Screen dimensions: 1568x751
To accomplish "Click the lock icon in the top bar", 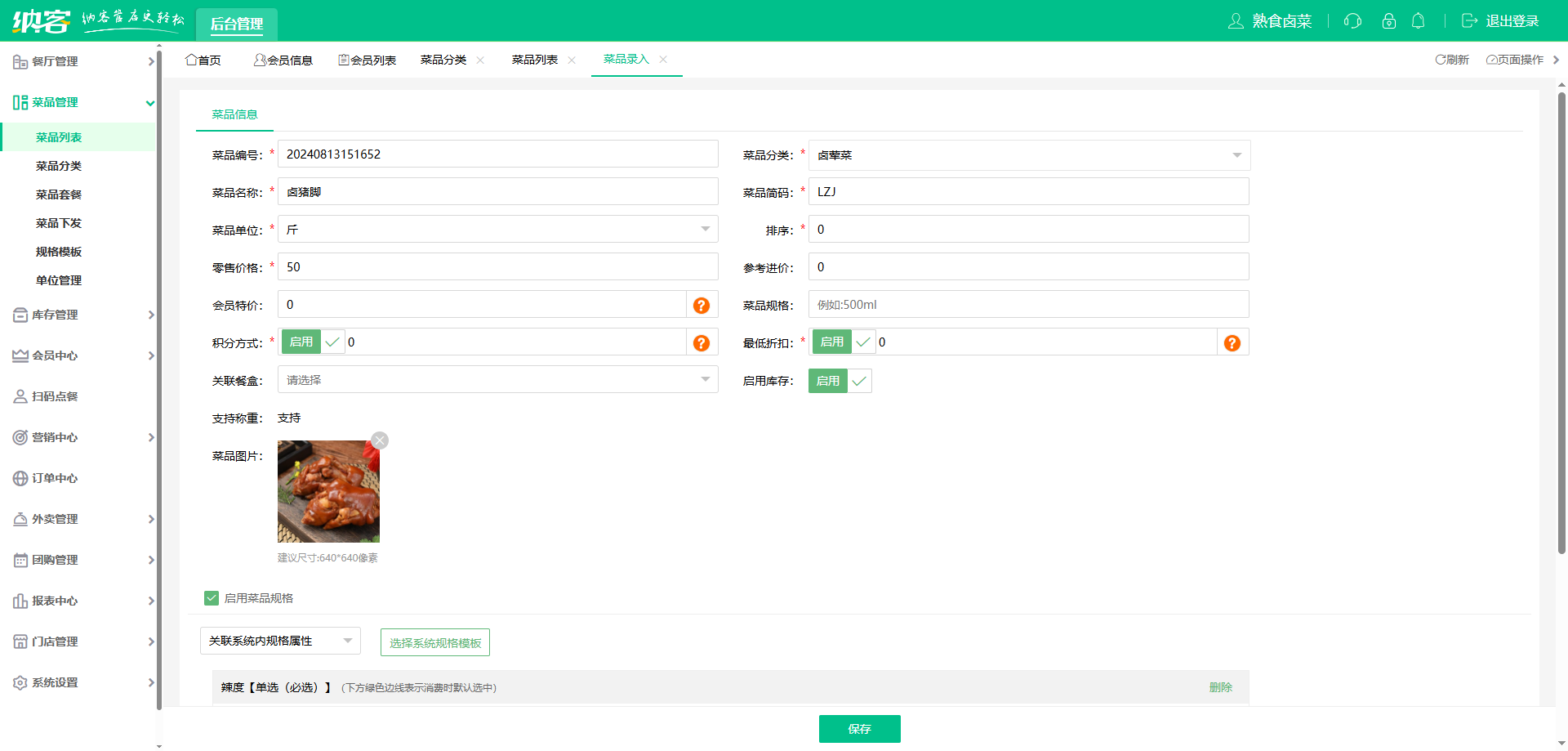I will pyautogui.click(x=1389, y=21).
